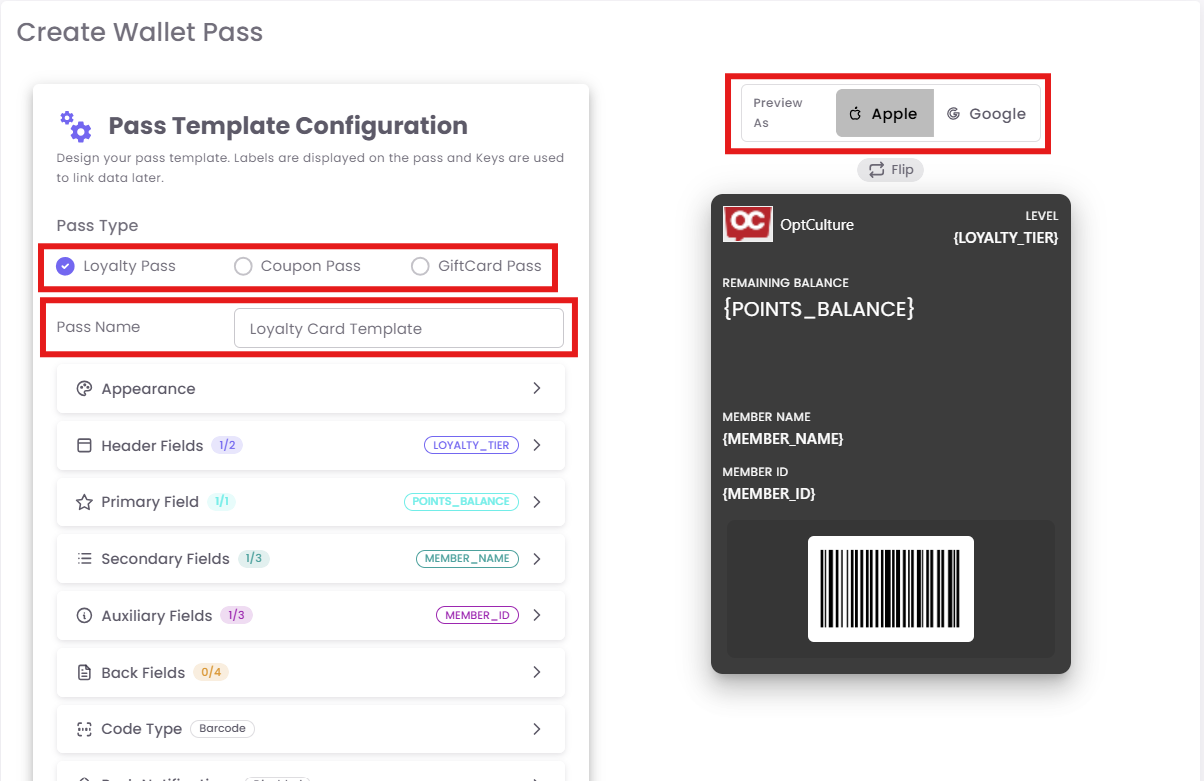The width and height of the screenshot is (1204, 781).
Task: Click the Header Fields layout icon
Action: click(x=84, y=446)
